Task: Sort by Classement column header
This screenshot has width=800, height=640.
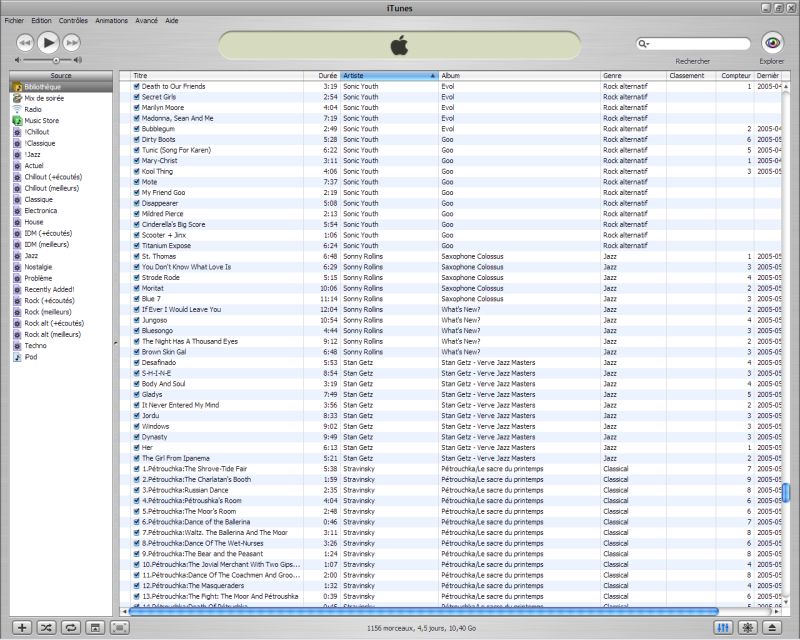Action: 691,76
